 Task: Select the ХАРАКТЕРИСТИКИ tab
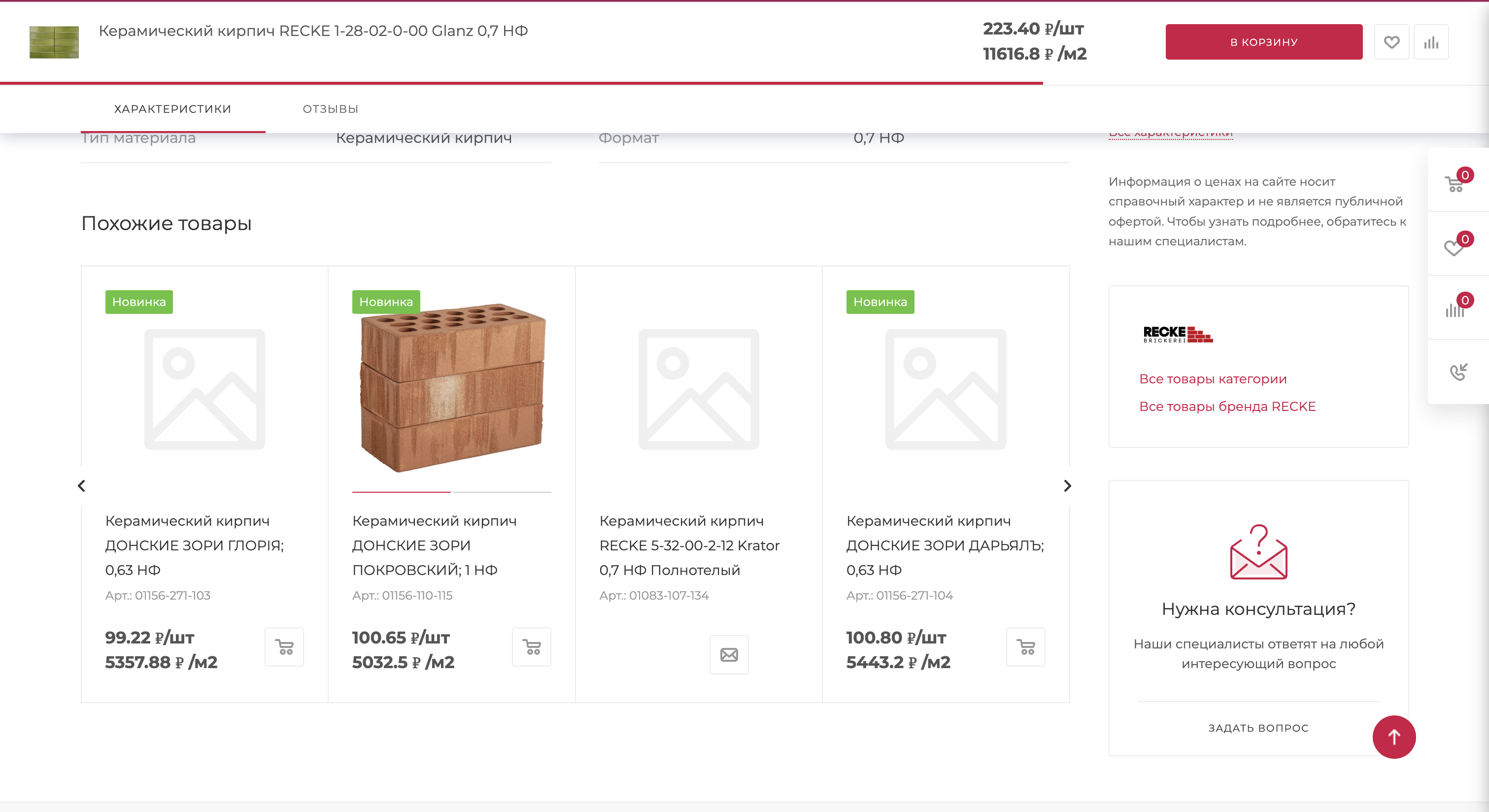pyautogui.click(x=172, y=109)
